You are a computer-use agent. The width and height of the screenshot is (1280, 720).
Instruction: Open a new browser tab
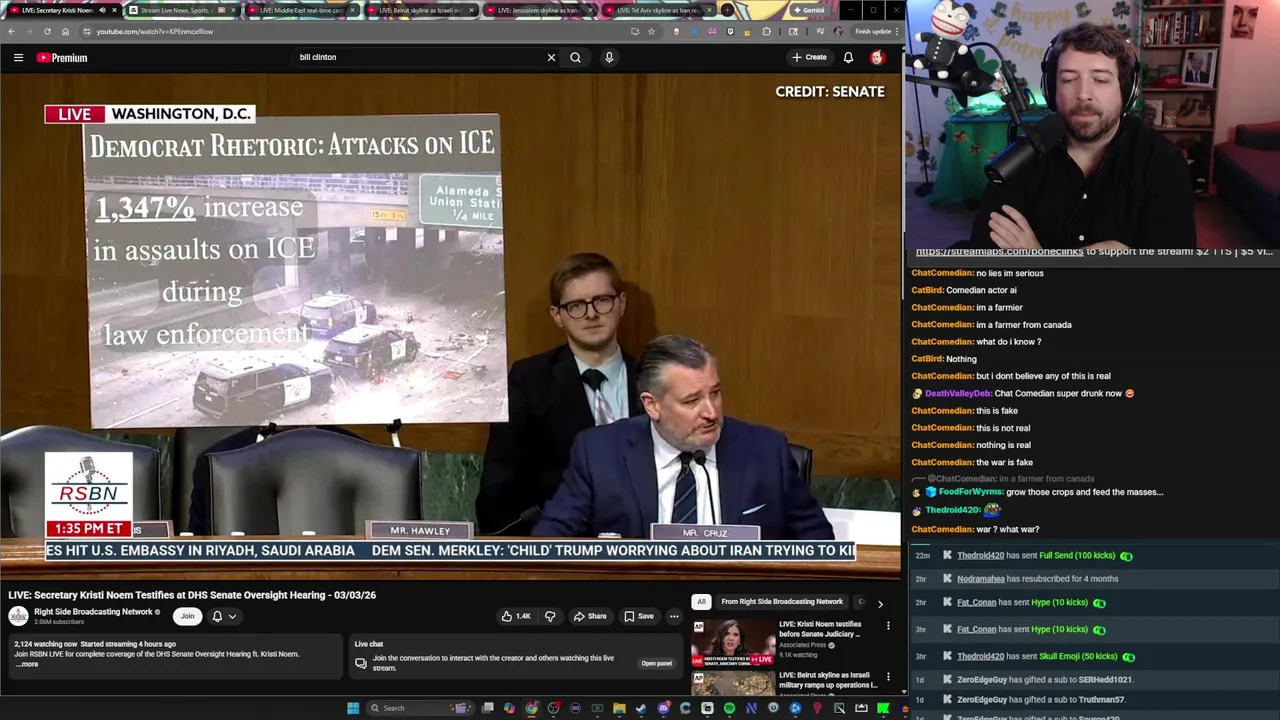tap(729, 10)
